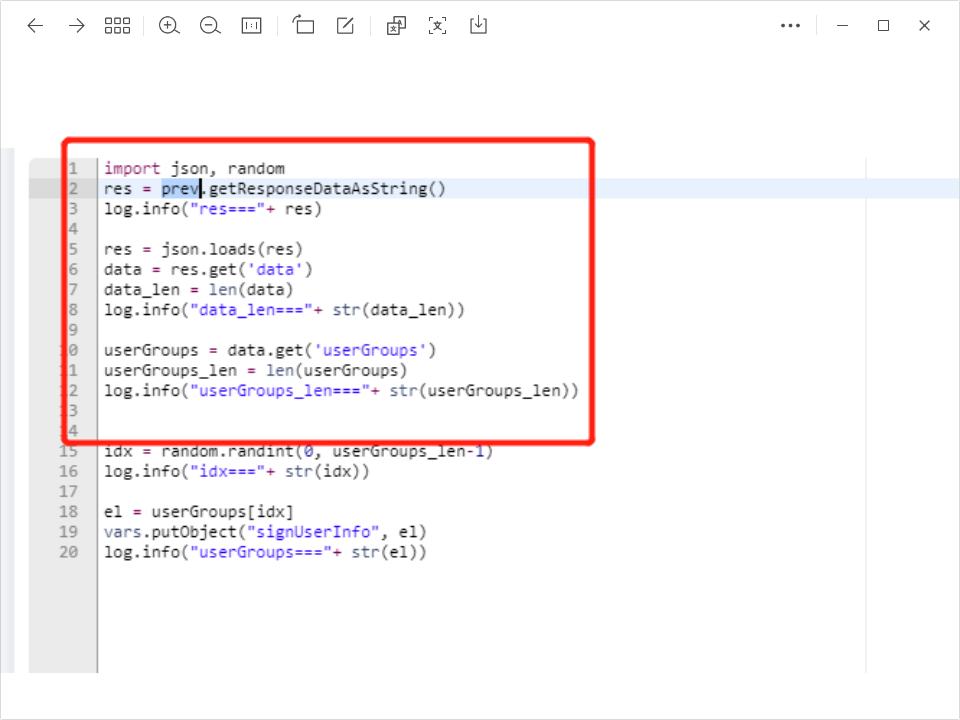View the image at 1:1 actual size
Image resolution: width=960 pixels, height=720 pixels.
251,25
